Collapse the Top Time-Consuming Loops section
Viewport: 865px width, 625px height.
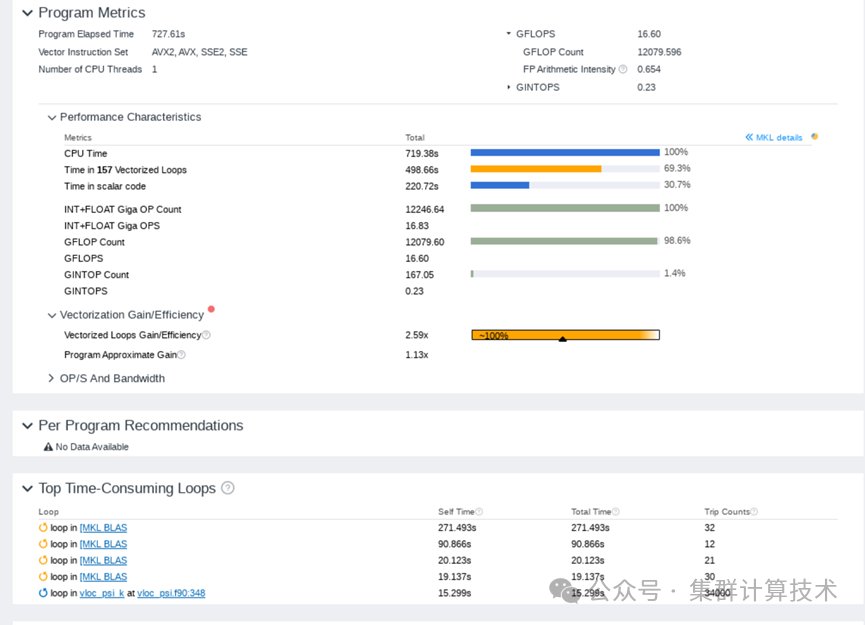pyautogui.click(x=26, y=489)
